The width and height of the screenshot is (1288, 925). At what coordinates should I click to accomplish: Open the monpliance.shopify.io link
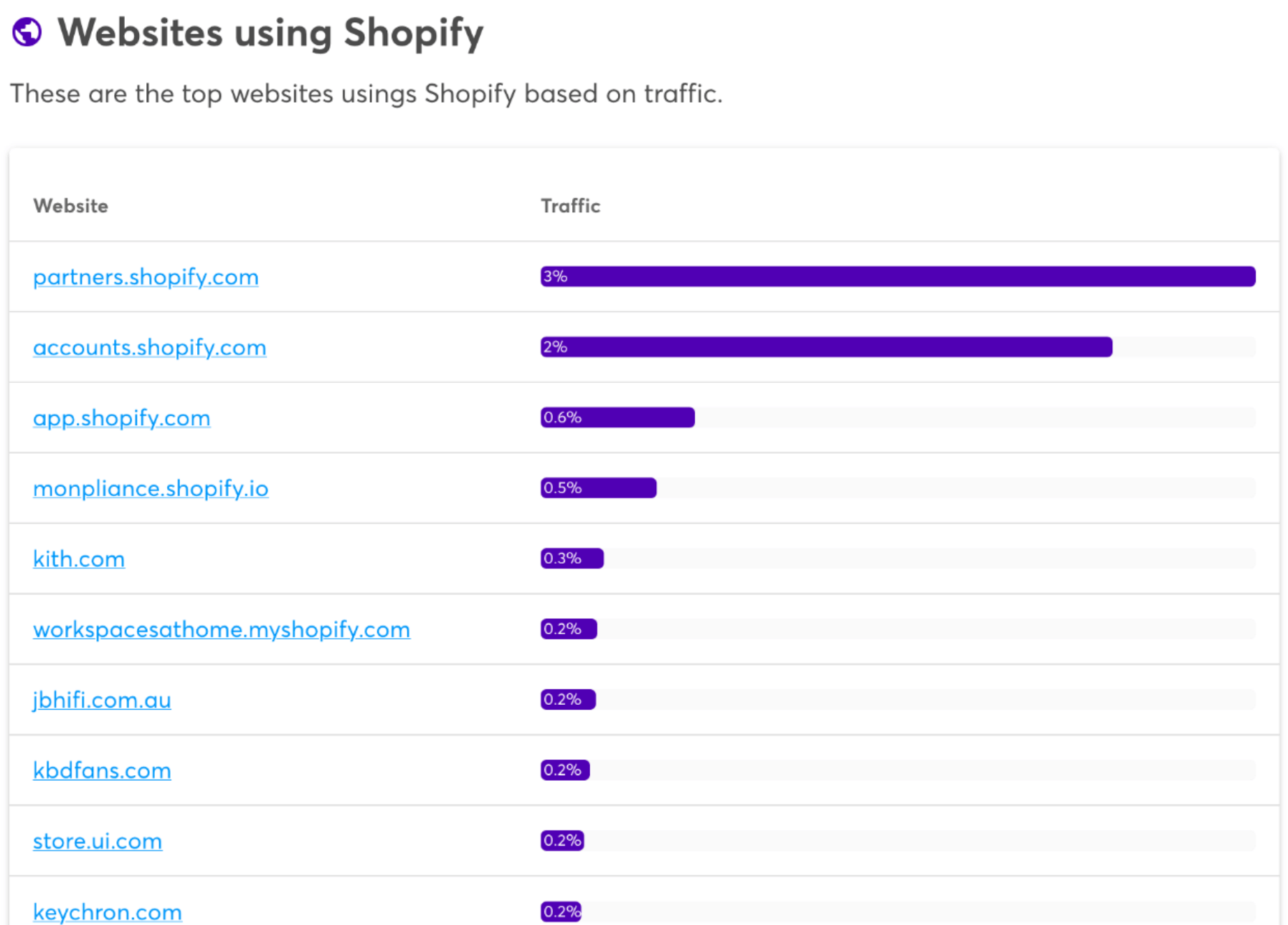(x=151, y=488)
